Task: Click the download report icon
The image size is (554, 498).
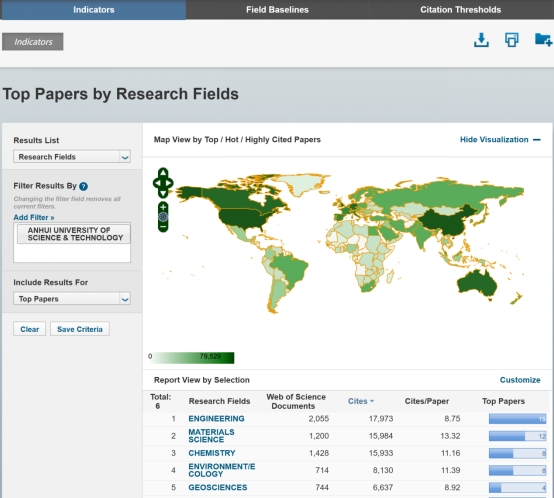Action: [481, 40]
